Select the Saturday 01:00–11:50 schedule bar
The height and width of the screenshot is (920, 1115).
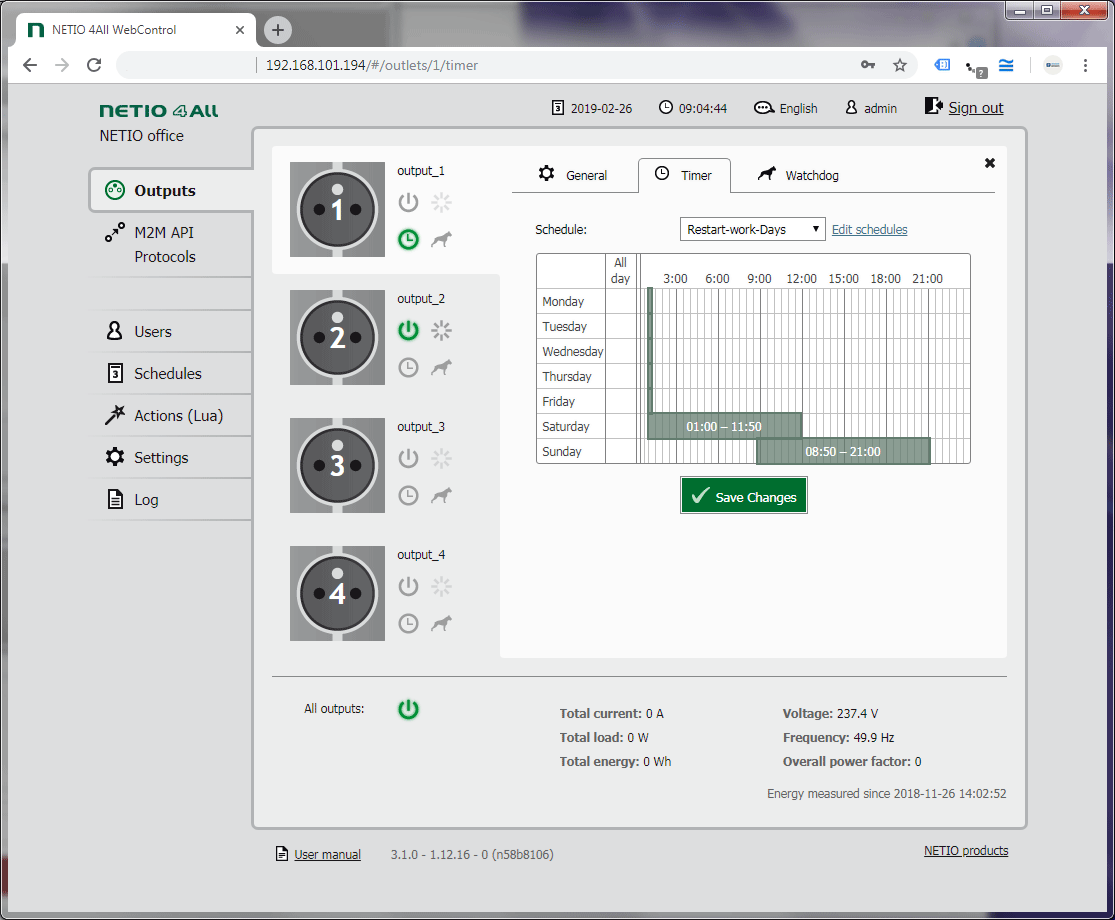tap(726, 425)
